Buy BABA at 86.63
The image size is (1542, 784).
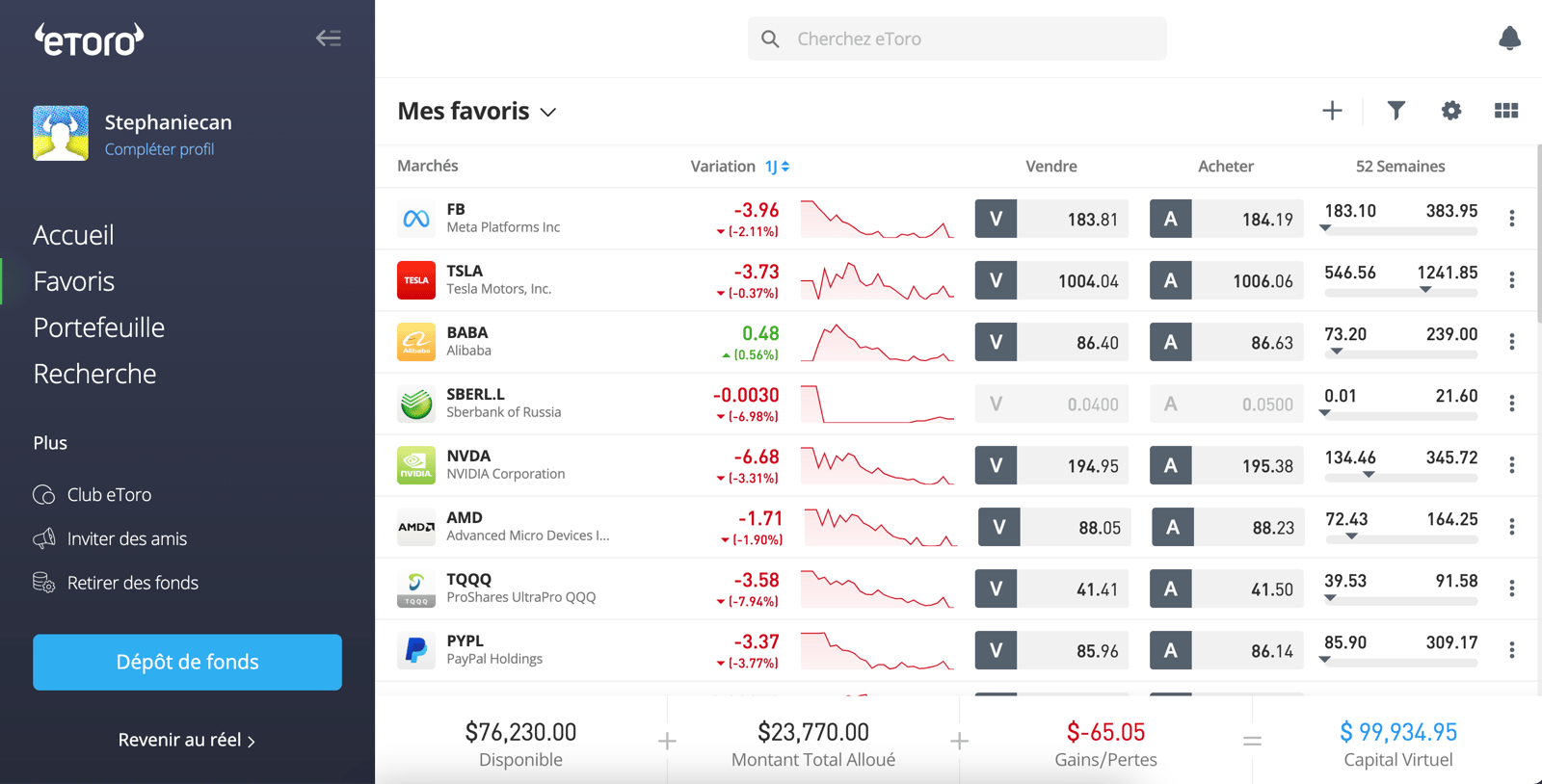pyautogui.click(x=1227, y=342)
